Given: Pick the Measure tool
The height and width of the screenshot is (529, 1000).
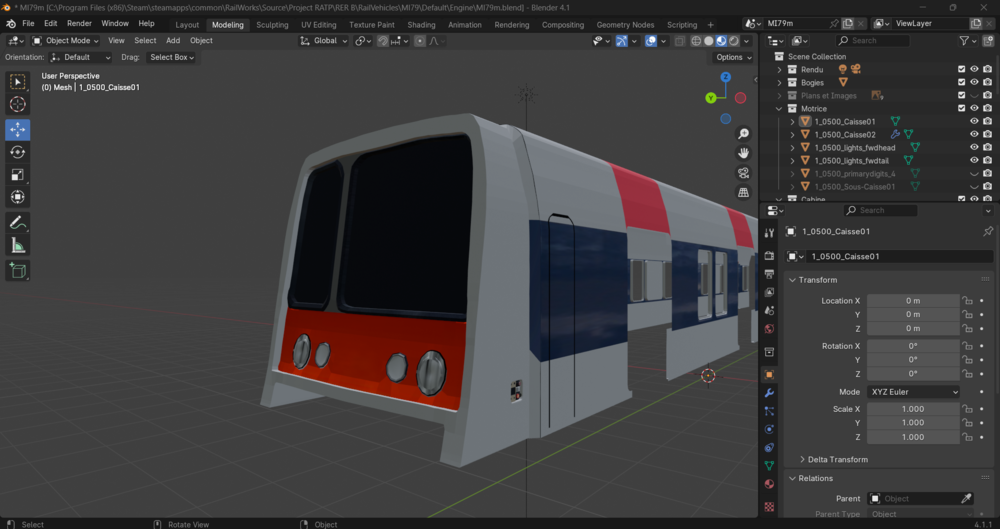Looking at the screenshot, I should point(17,246).
